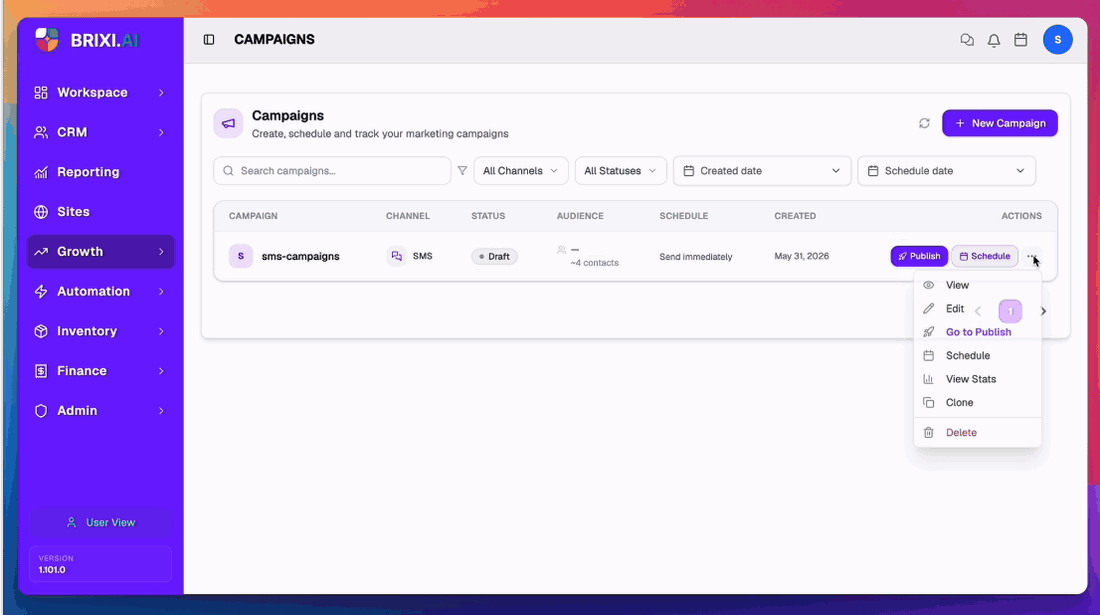This screenshot has height=615, width=1100.
Task: Click the ~4 contacts audience text
Action: click(x=594, y=263)
